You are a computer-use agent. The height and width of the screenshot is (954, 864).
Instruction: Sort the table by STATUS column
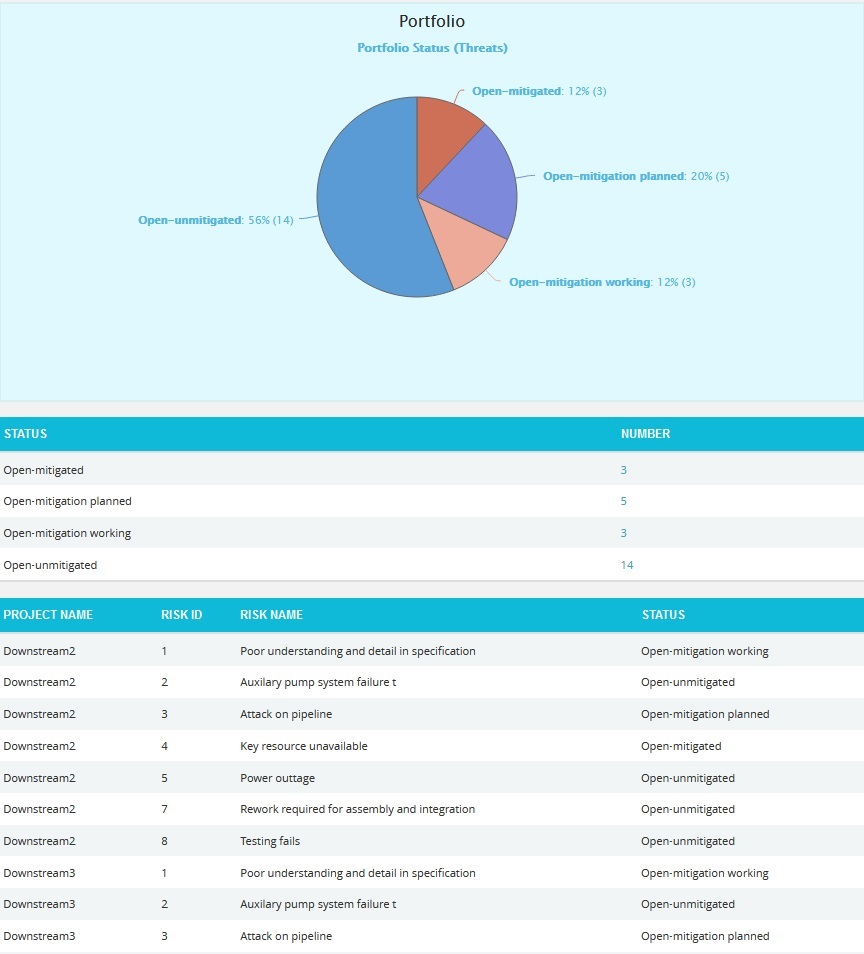click(x=25, y=433)
